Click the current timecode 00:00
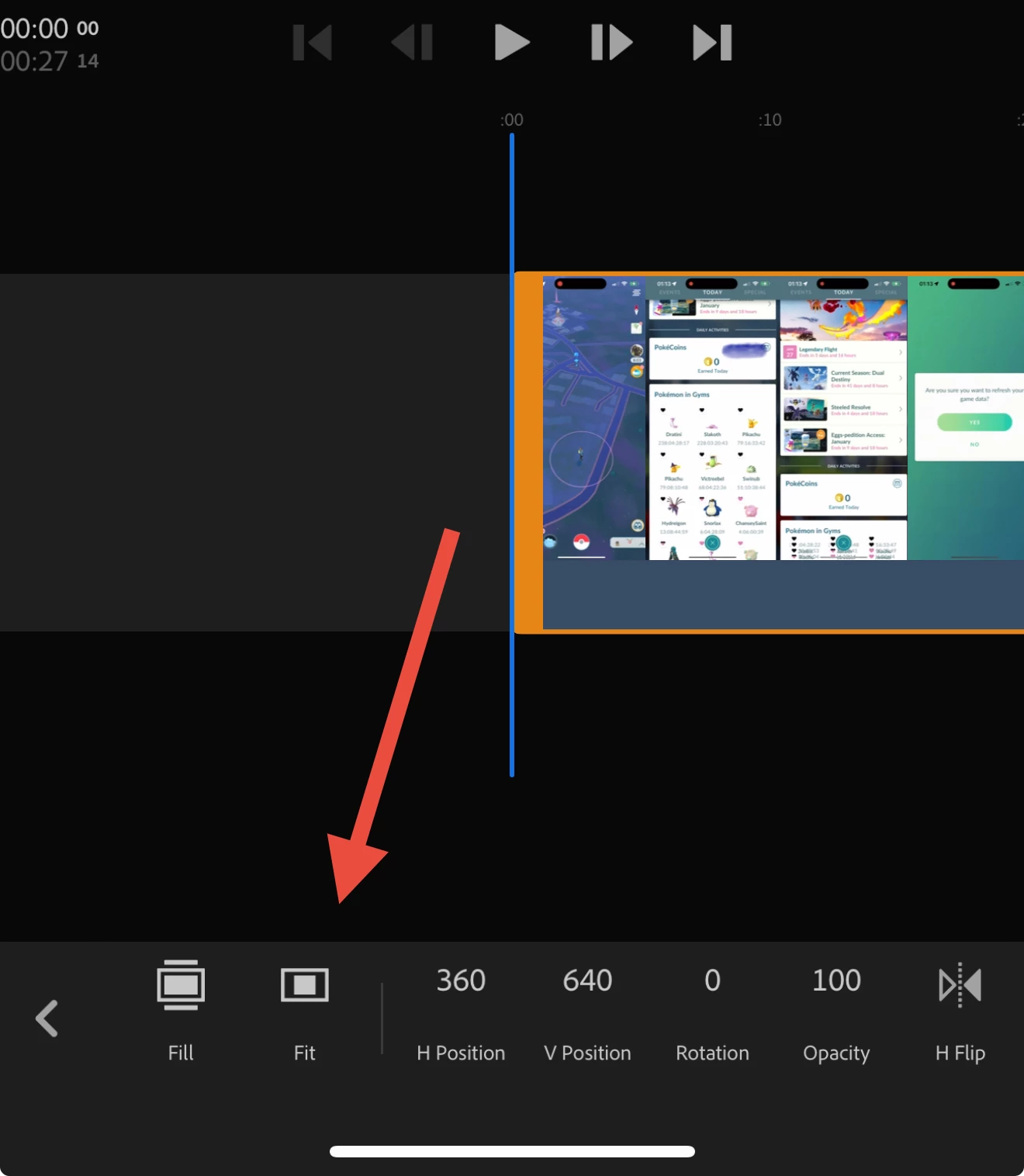The height and width of the screenshot is (1176, 1024). pos(50,29)
